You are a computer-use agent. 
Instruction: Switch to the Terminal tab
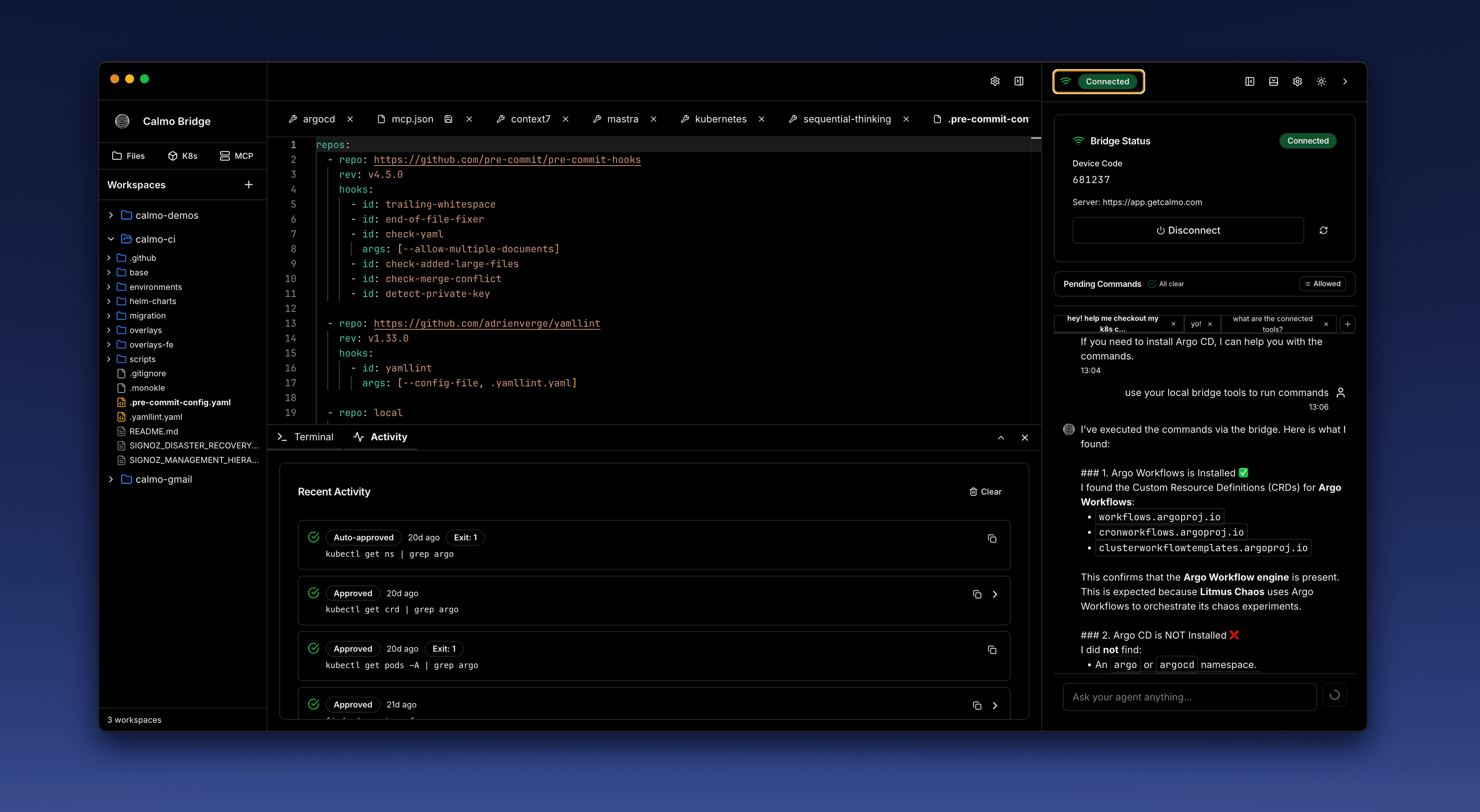(x=314, y=436)
